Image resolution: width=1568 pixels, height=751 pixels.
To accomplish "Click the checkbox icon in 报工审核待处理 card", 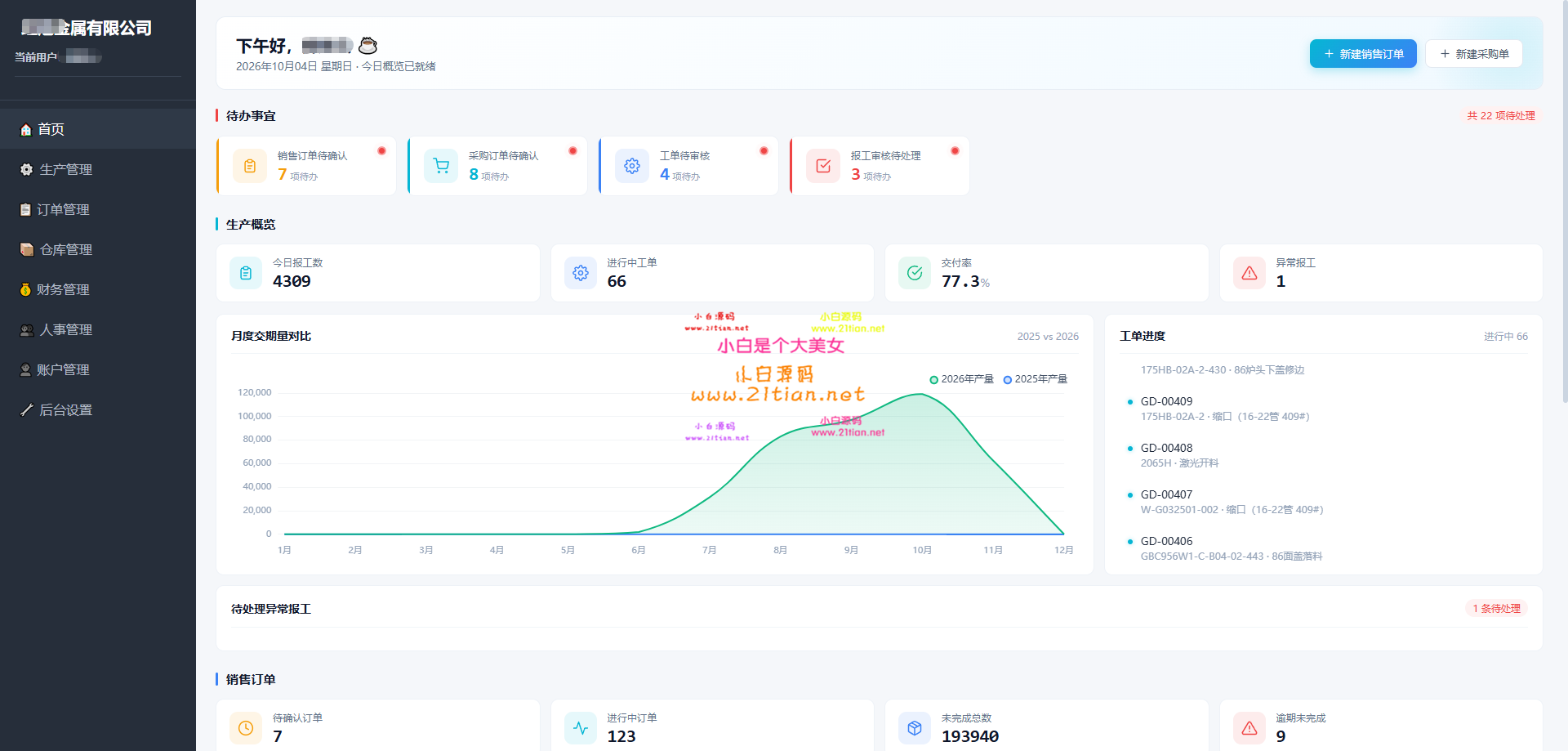I will point(823,166).
